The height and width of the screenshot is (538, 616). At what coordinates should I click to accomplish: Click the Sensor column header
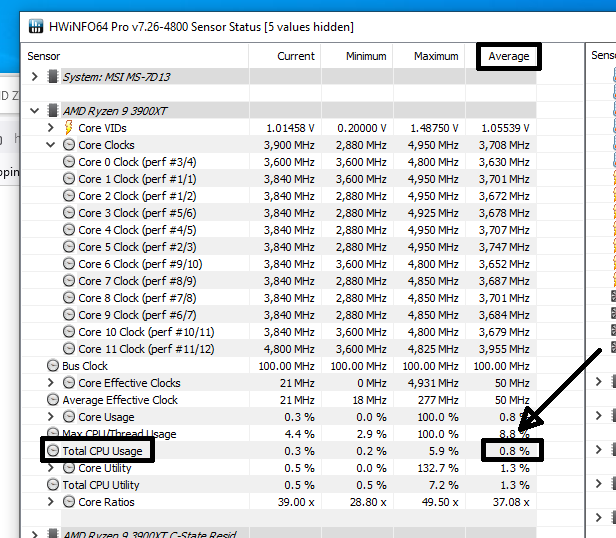click(x=135, y=56)
